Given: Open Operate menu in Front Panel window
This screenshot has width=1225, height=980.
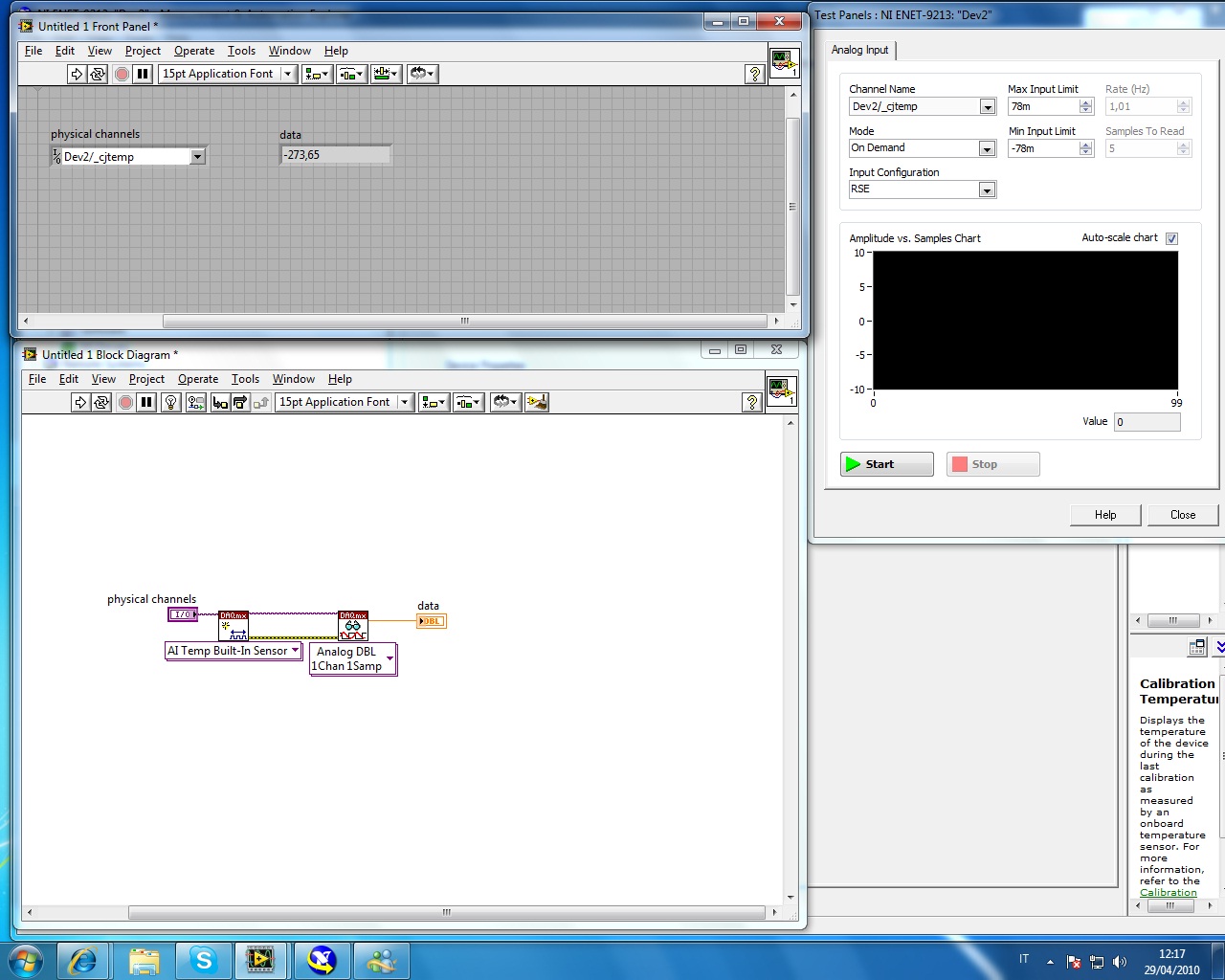Looking at the screenshot, I should (x=194, y=51).
